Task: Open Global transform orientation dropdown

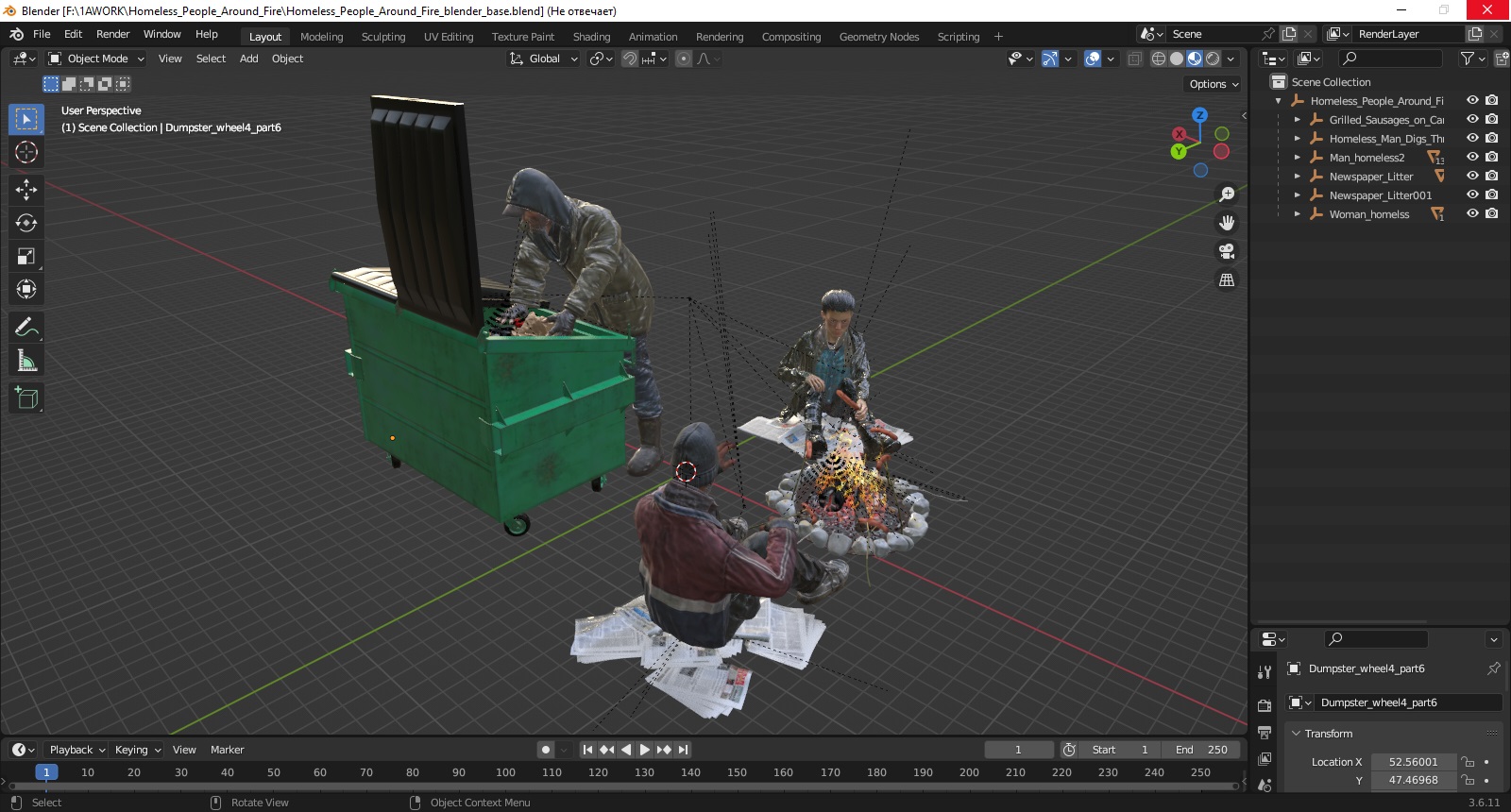Action: pos(543,59)
